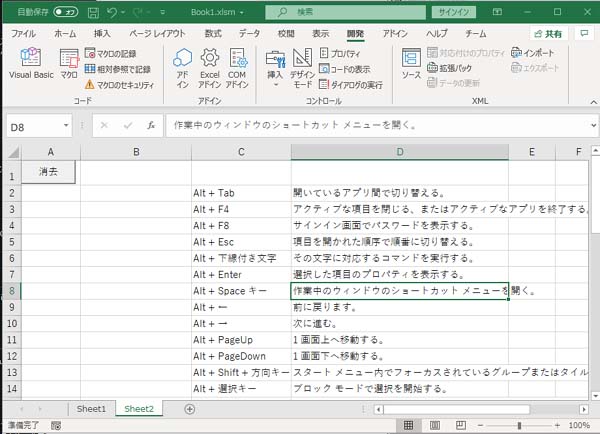This screenshot has width=600, height=434.
Task: Click the insert function fx icon
Action: pos(151,127)
